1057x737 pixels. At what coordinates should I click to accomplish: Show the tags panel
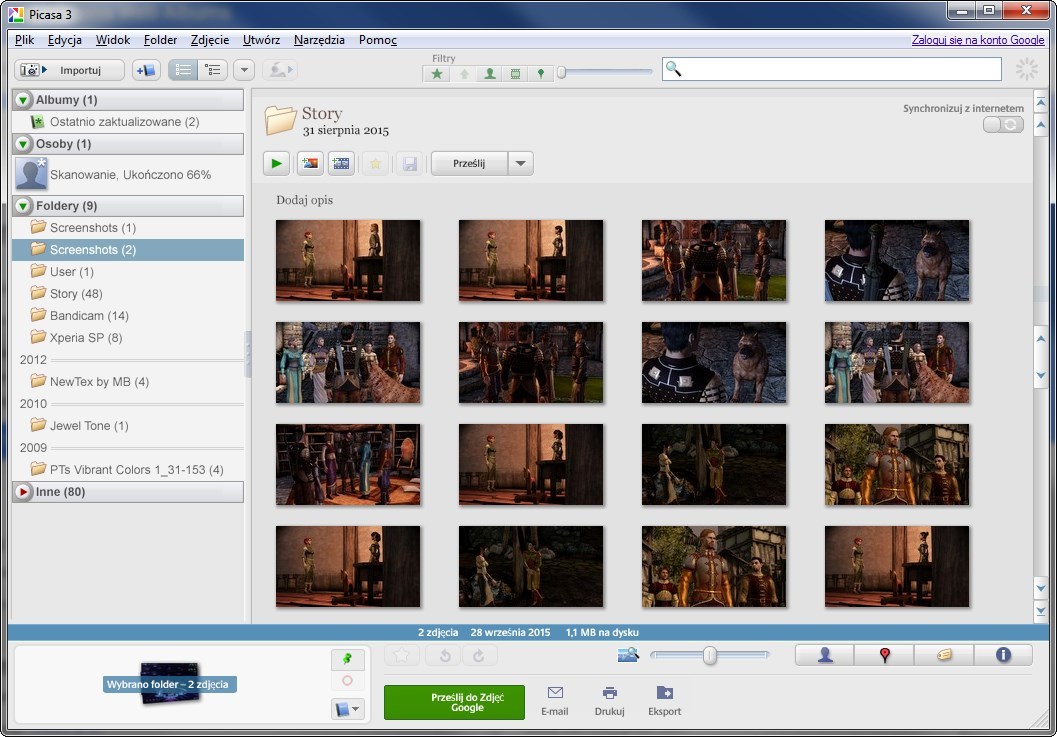pos(944,655)
